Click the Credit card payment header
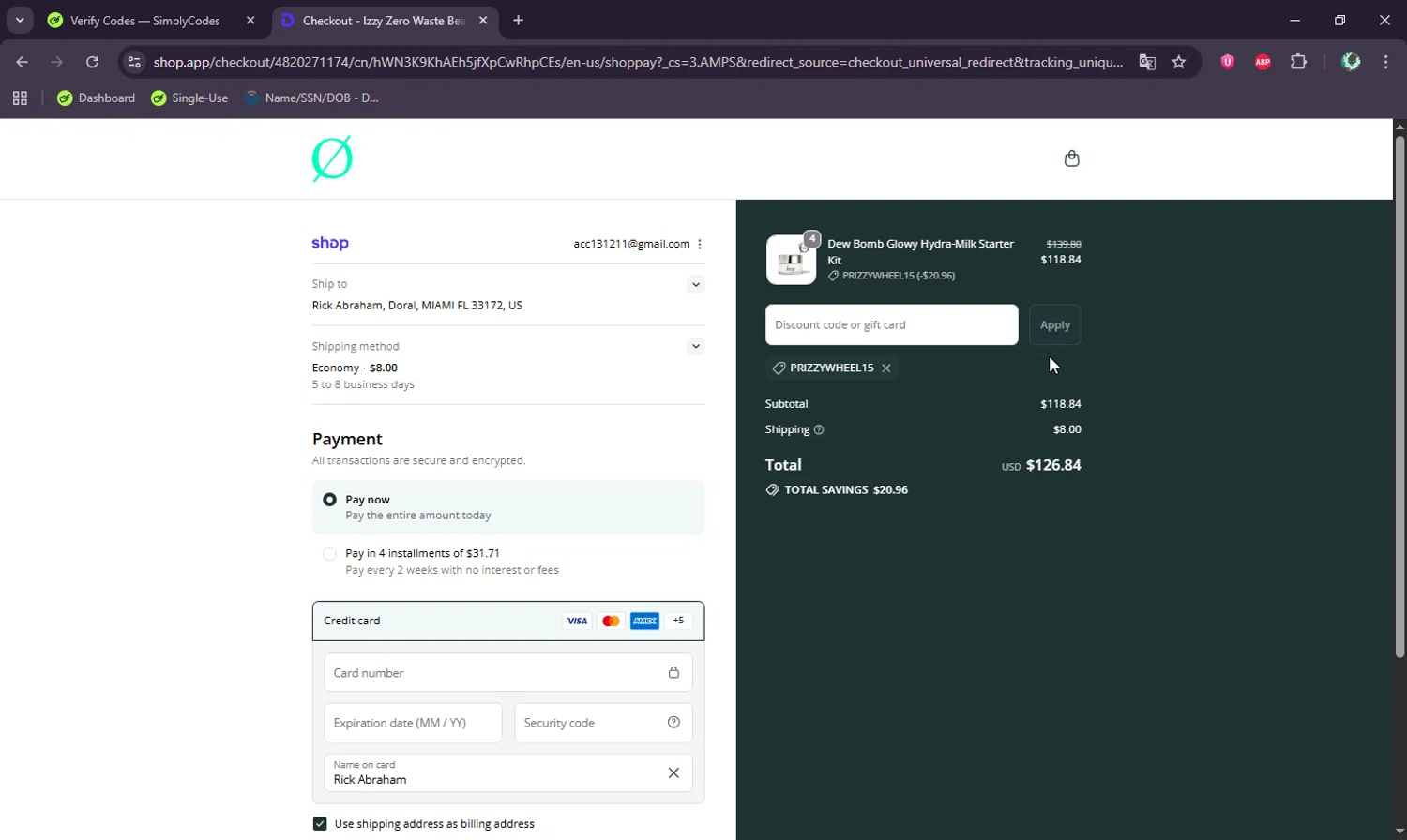Viewport: 1407px width, 840px height. tap(508, 621)
